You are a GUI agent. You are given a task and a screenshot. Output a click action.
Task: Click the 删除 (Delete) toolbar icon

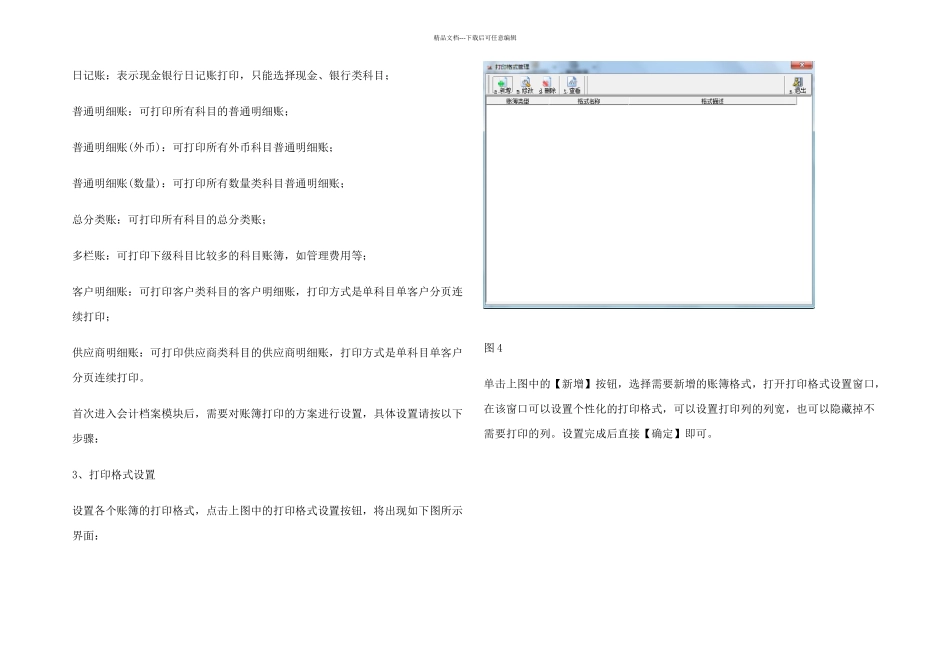point(547,85)
